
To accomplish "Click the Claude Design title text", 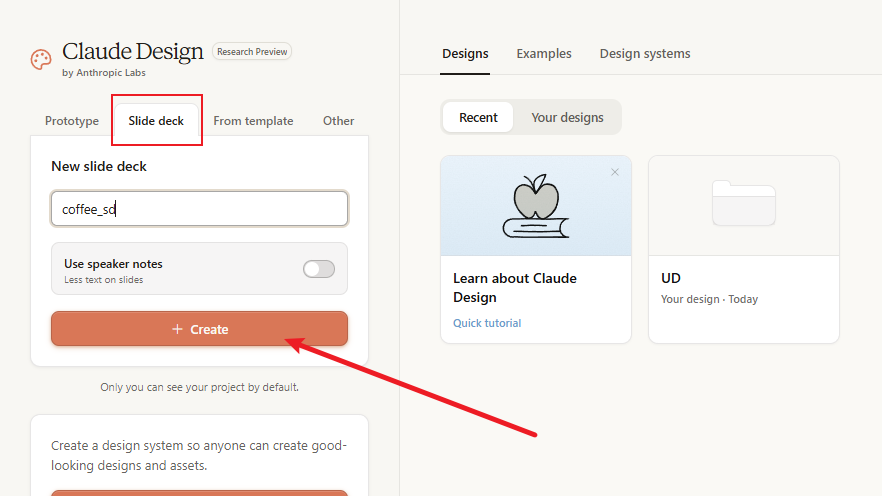I will (133, 51).
